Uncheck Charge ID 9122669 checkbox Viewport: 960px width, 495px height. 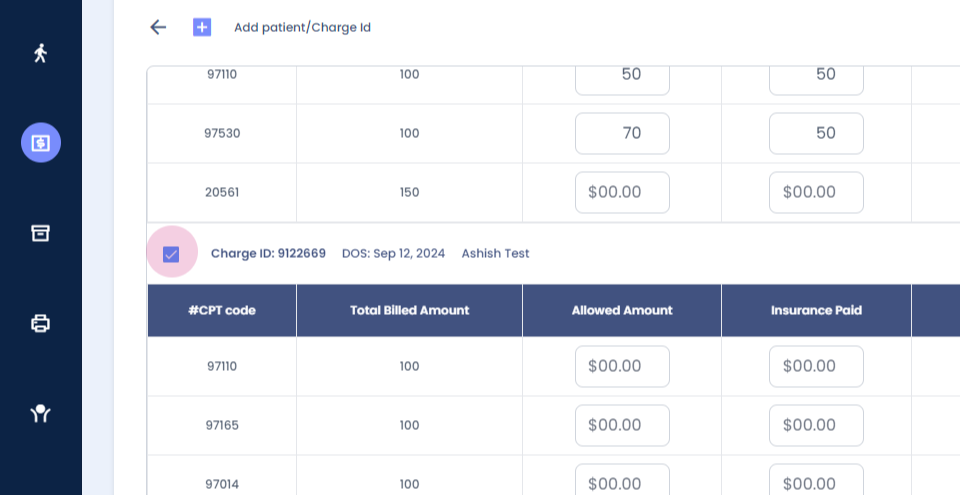(x=171, y=254)
